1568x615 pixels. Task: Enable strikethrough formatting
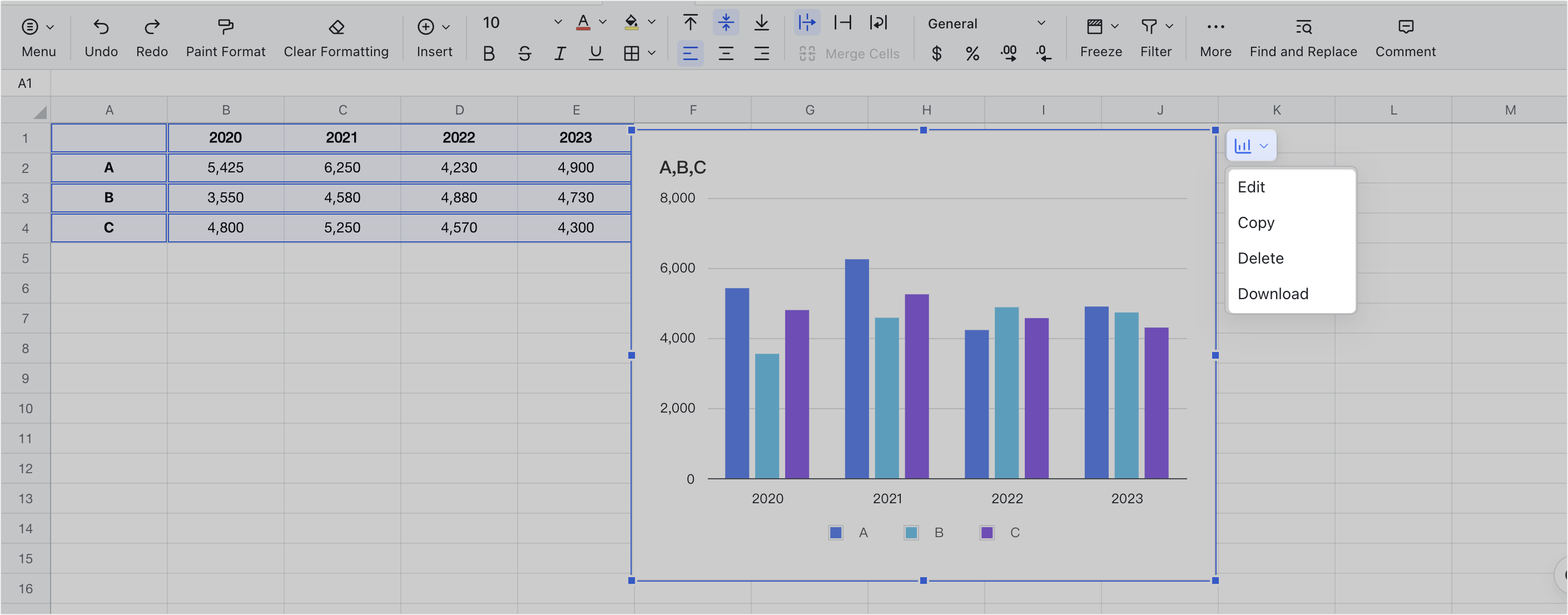point(524,53)
